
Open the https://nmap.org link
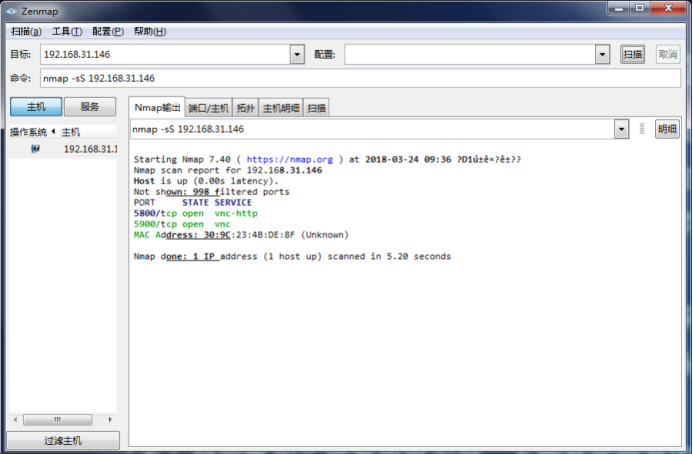pos(290,159)
